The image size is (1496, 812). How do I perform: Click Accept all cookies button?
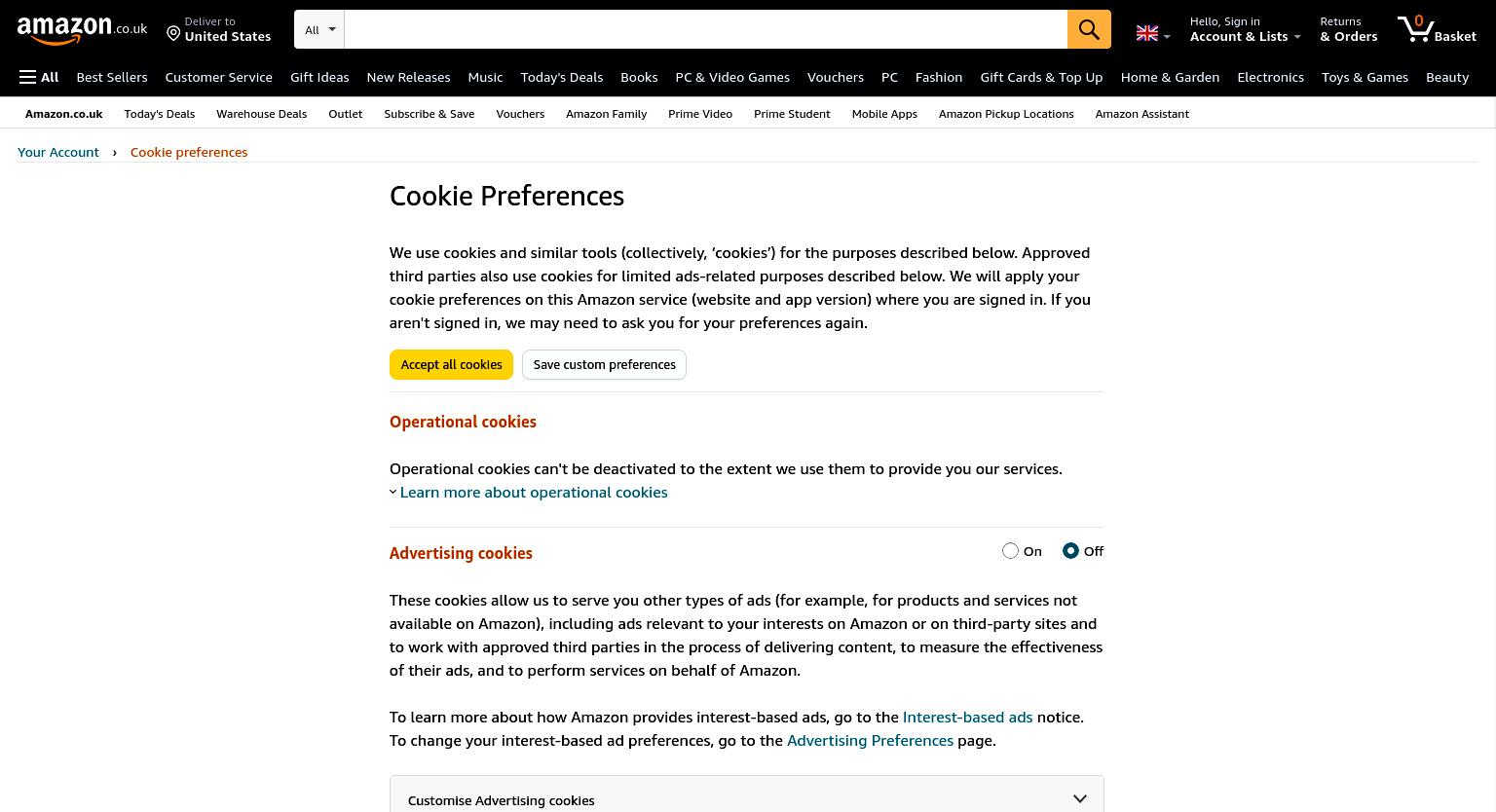coord(451,364)
